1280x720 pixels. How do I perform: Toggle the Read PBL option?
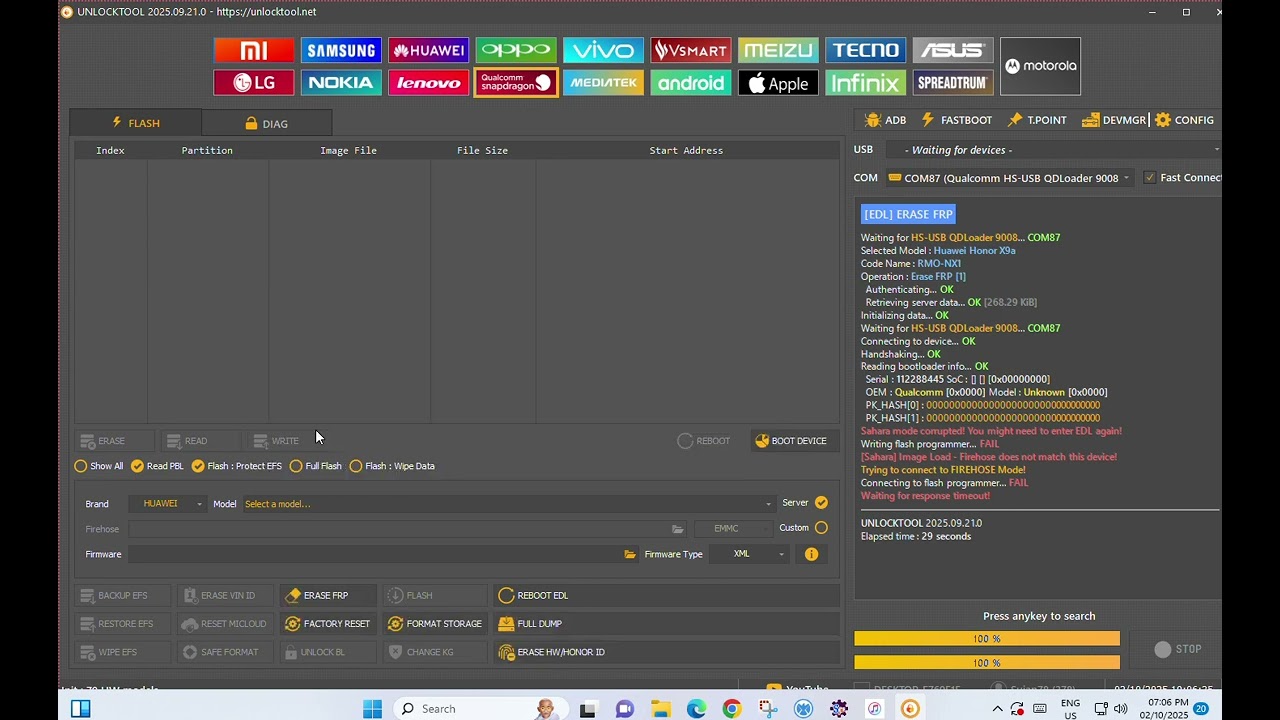coord(157,466)
